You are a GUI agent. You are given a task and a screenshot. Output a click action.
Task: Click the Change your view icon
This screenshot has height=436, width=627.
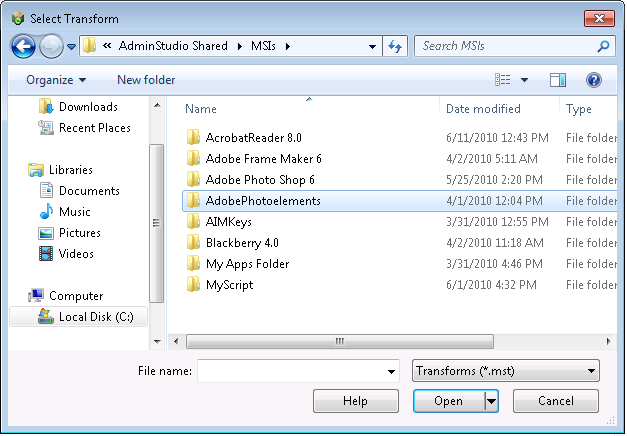click(503, 80)
